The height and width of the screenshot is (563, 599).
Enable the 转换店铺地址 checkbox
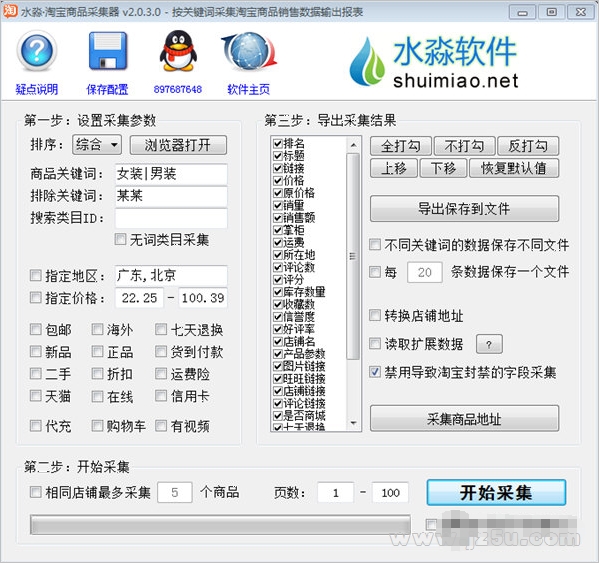point(375,315)
